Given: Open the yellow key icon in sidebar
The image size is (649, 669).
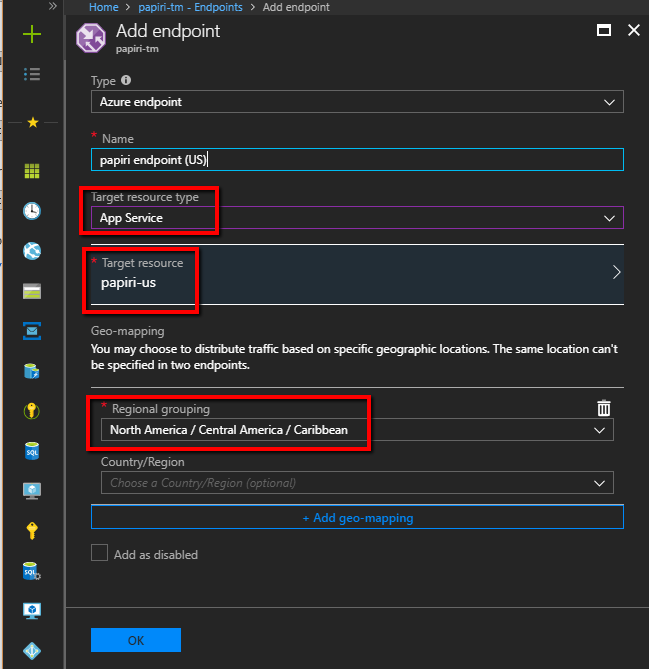Looking at the screenshot, I should click(32, 531).
